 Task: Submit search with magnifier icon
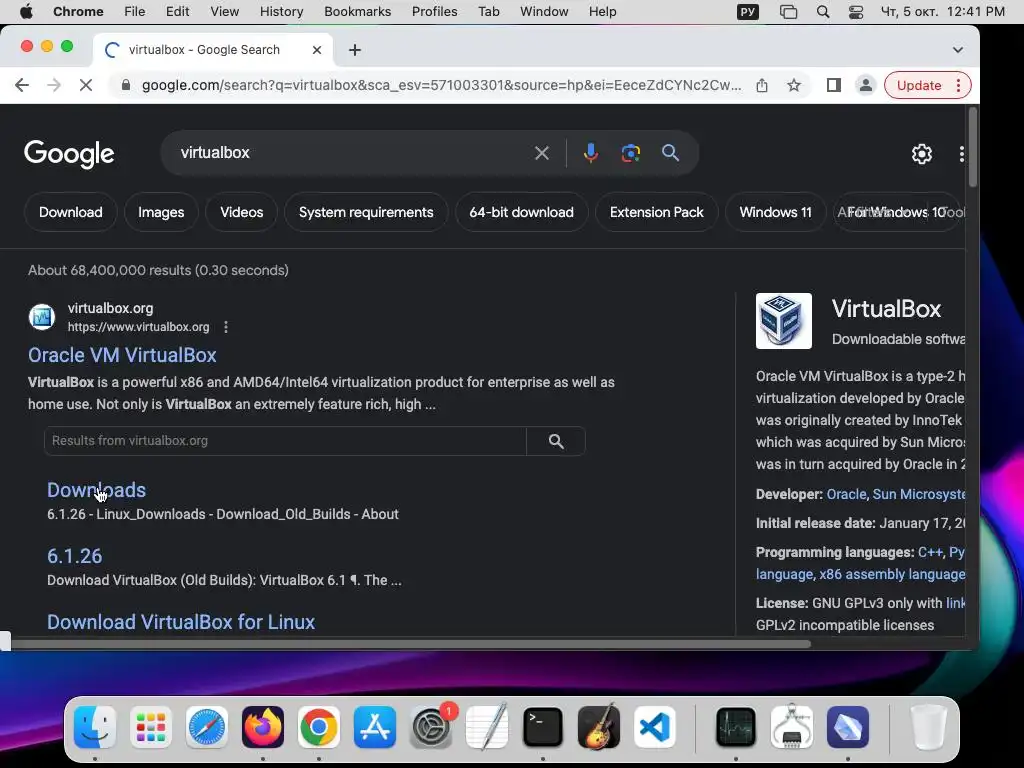coord(670,153)
